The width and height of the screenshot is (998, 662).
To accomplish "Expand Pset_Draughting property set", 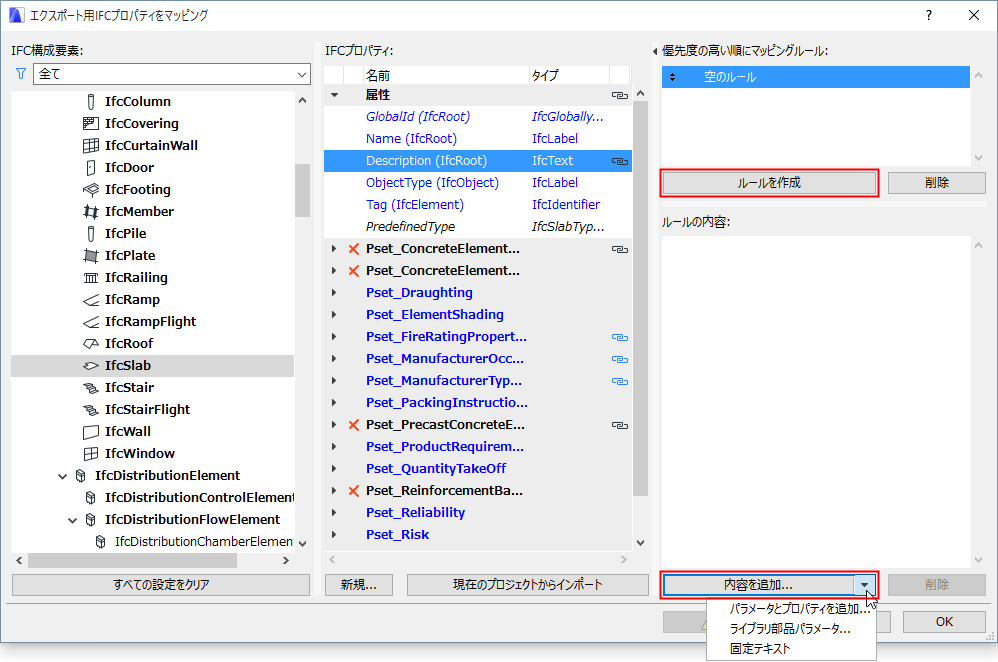I will (334, 293).
